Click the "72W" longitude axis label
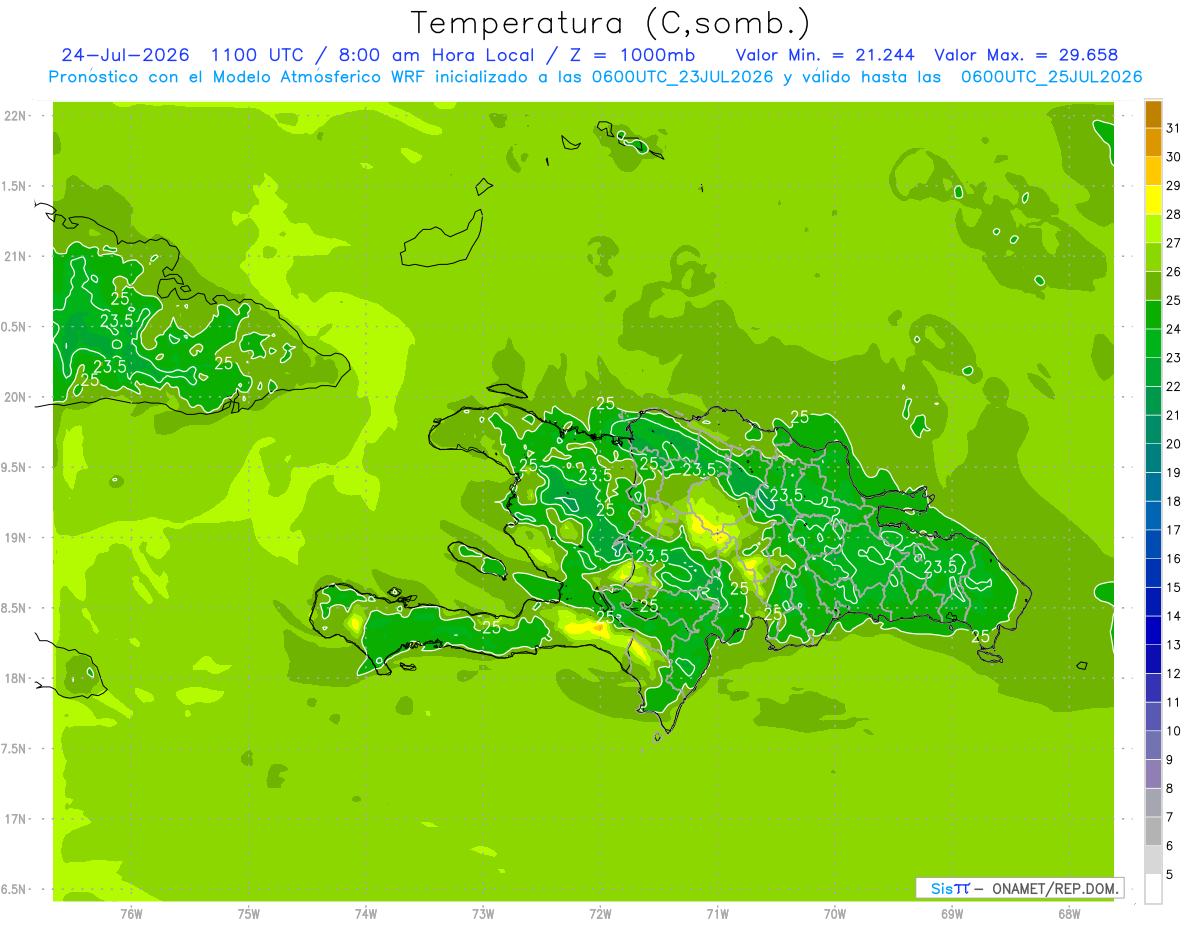The image size is (1200, 927). (601, 913)
